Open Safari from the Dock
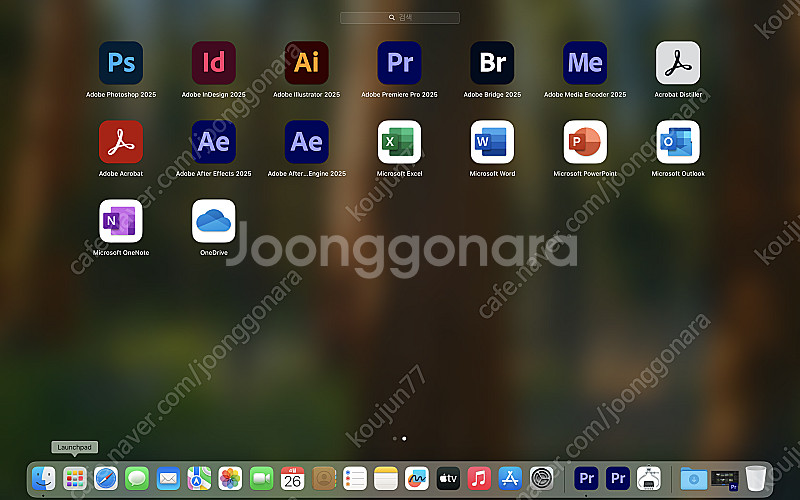Viewport: 800px width, 500px height. [106, 479]
